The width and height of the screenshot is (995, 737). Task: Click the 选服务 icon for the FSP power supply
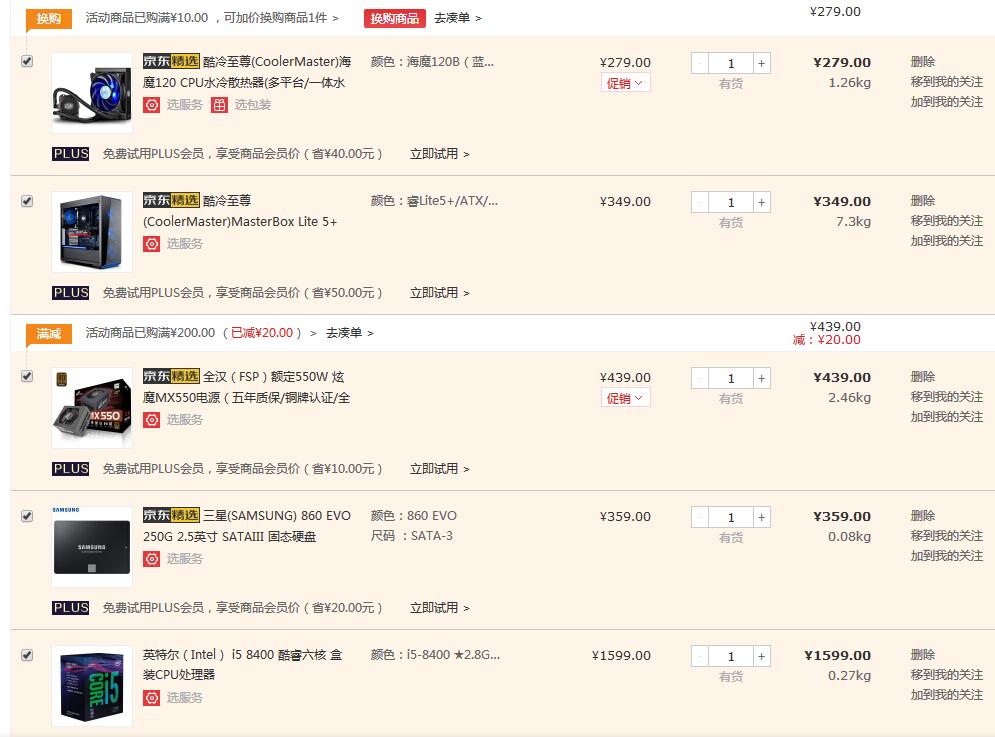pos(151,420)
